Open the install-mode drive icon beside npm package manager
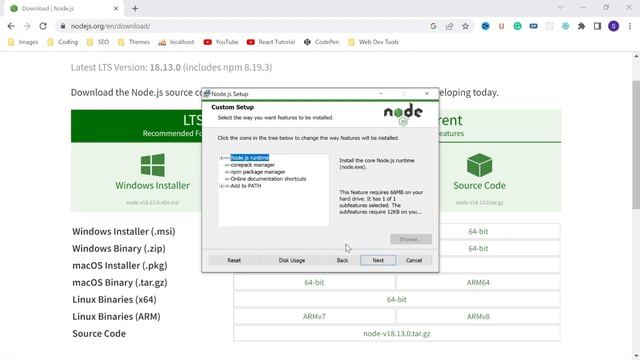The image size is (640, 360). pyautogui.click(x=227, y=172)
